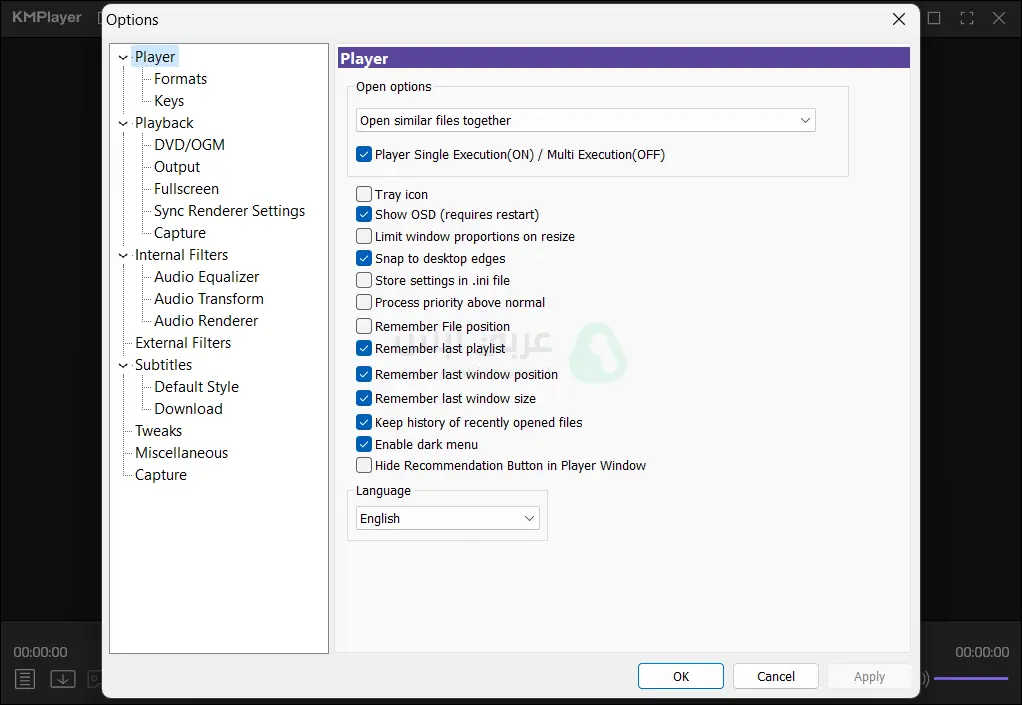Viewport: 1022px width, 705px height.
Task: Select Audio Equalizer in the options tree
Action: tap(206, 277)
